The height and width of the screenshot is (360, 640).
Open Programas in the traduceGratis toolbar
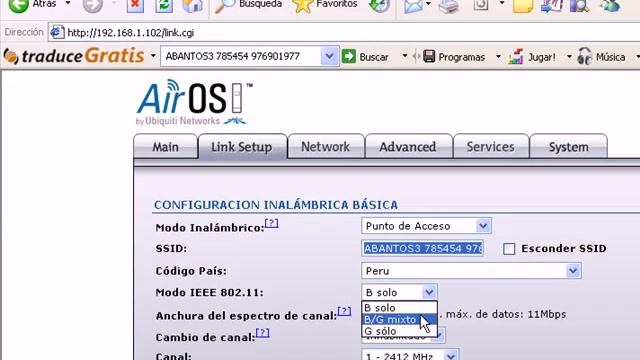point(454,57)
